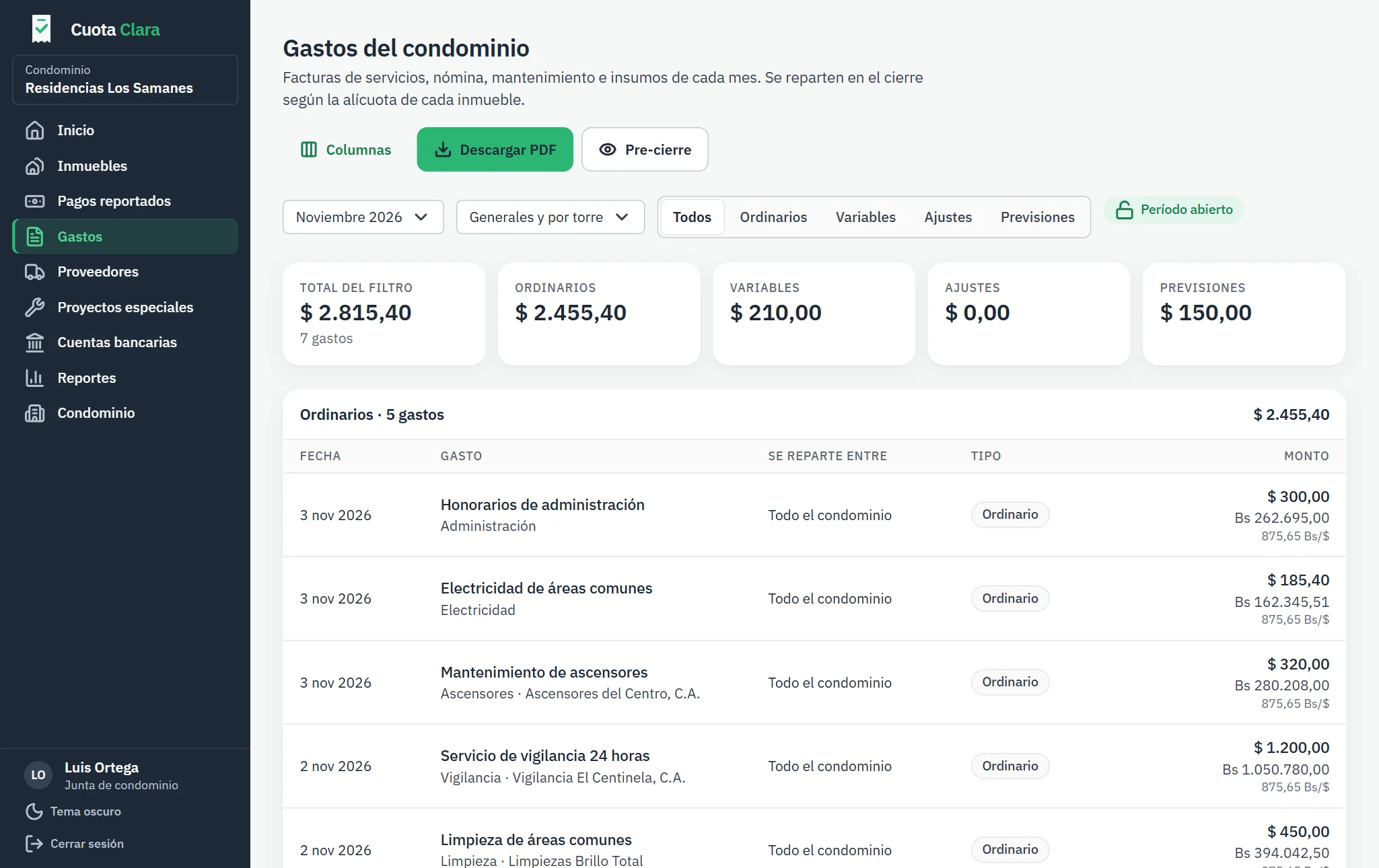This screenshot has height=868, width=1379.
Task: Click the Tema oscuro moon icon
Action: (34, 811)
